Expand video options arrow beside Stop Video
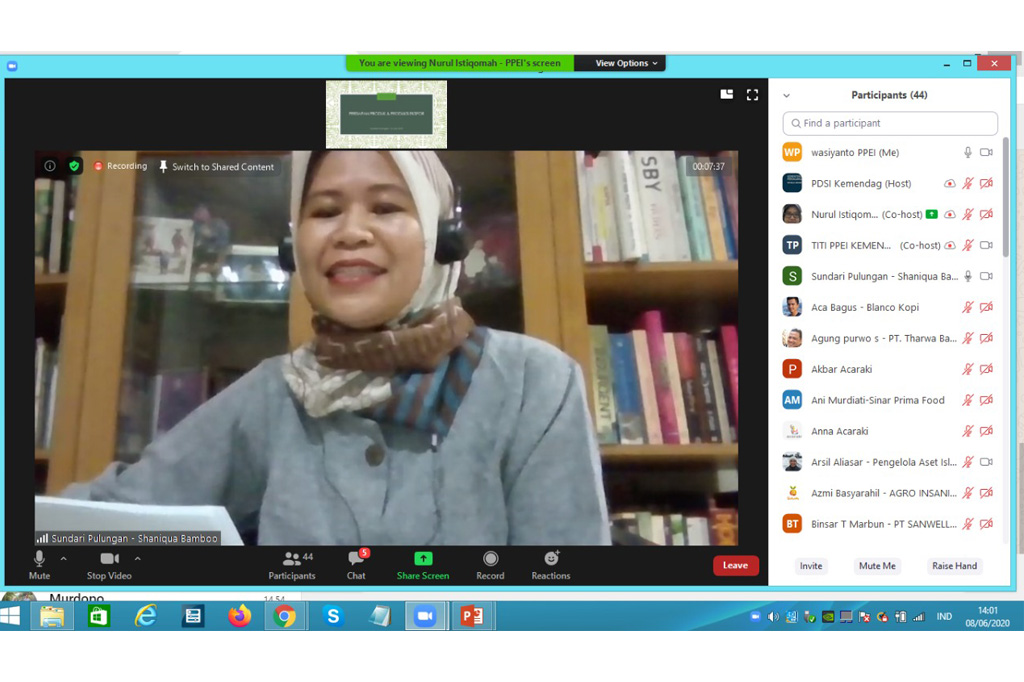The height and width of the screenshot is (682, 1024). pos(138,559)
